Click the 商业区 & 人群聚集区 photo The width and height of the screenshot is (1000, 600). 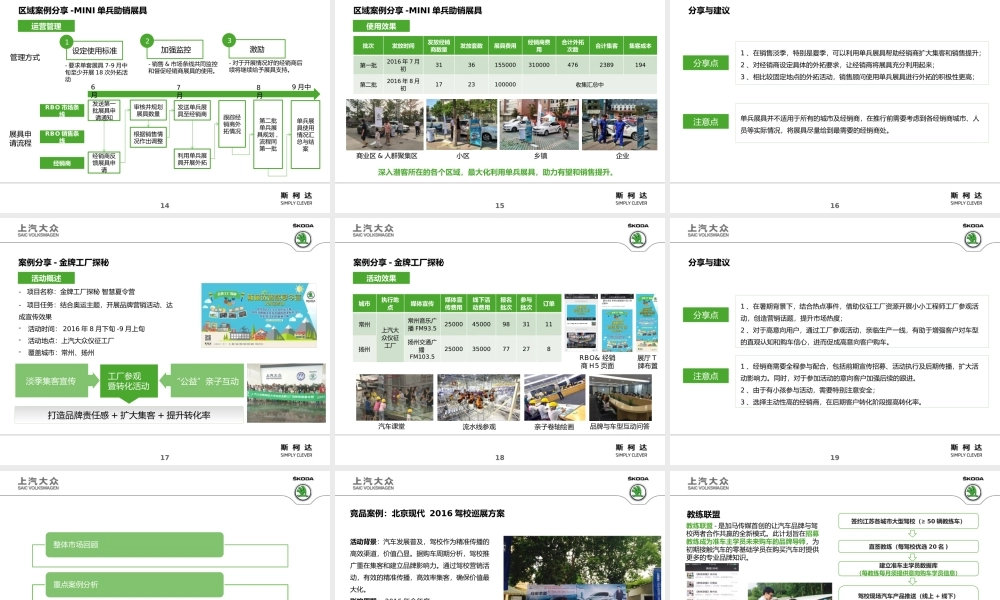[x=385, y=124]
